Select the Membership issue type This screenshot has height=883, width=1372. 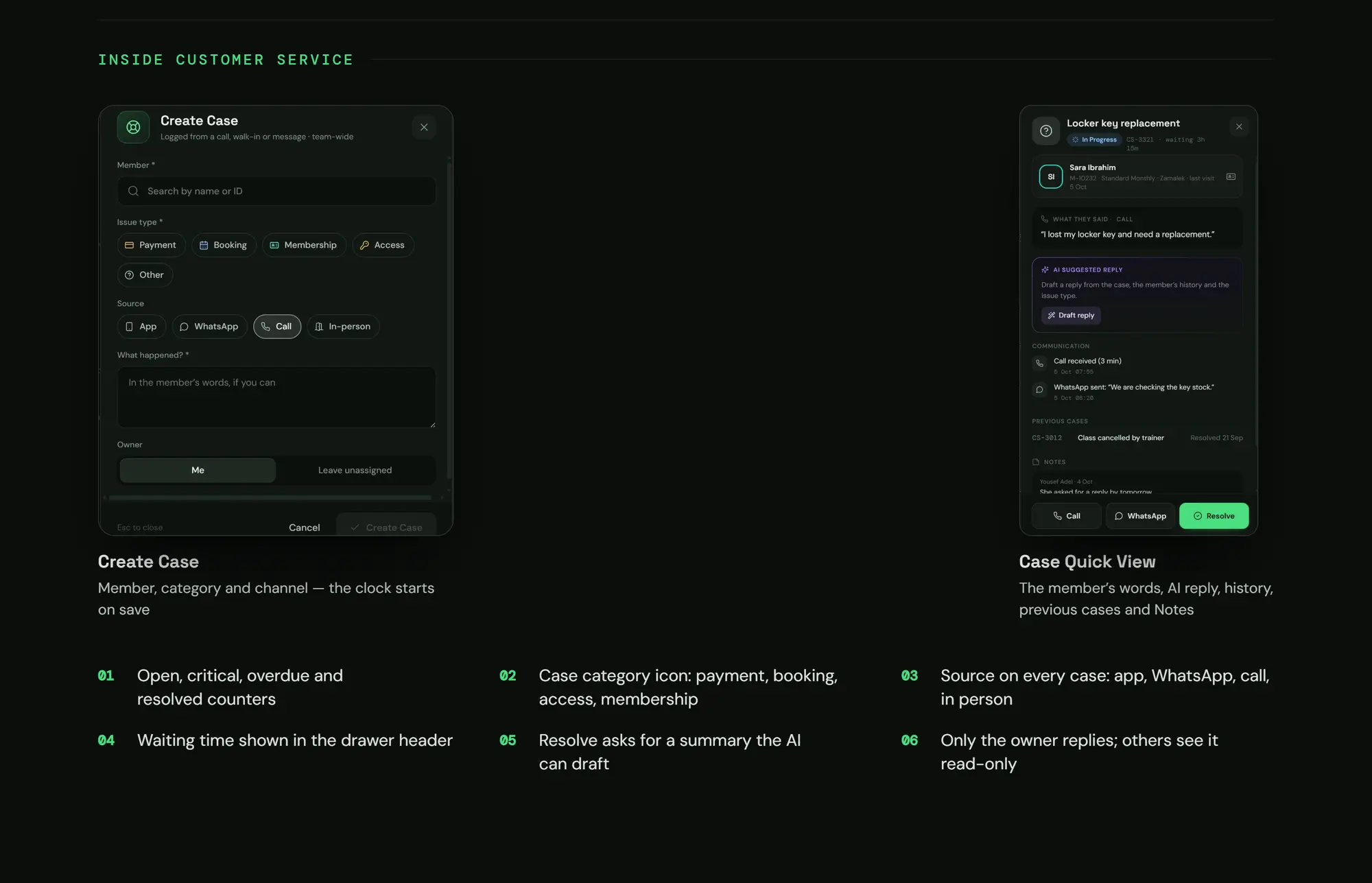(x=304, y=245)
